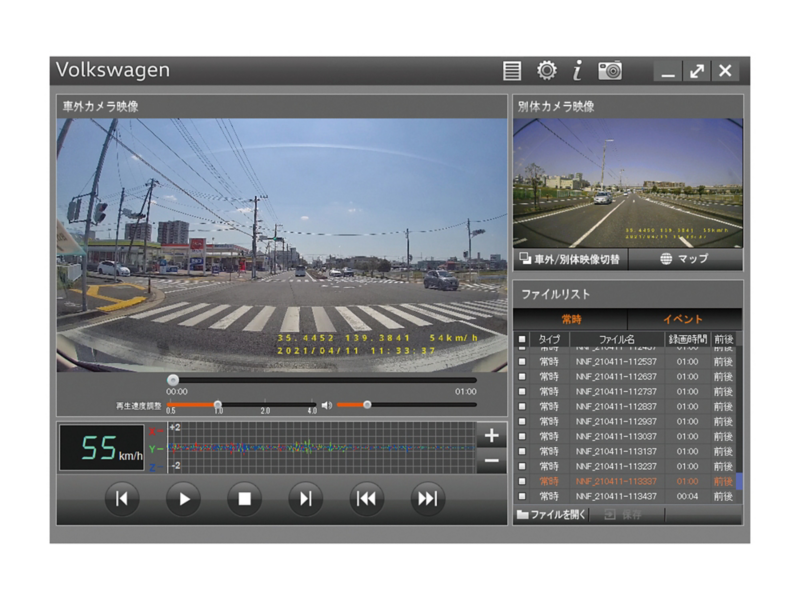Zoom out the G-sensor graph with minus
800x600 pixels.
pos(491,461)
